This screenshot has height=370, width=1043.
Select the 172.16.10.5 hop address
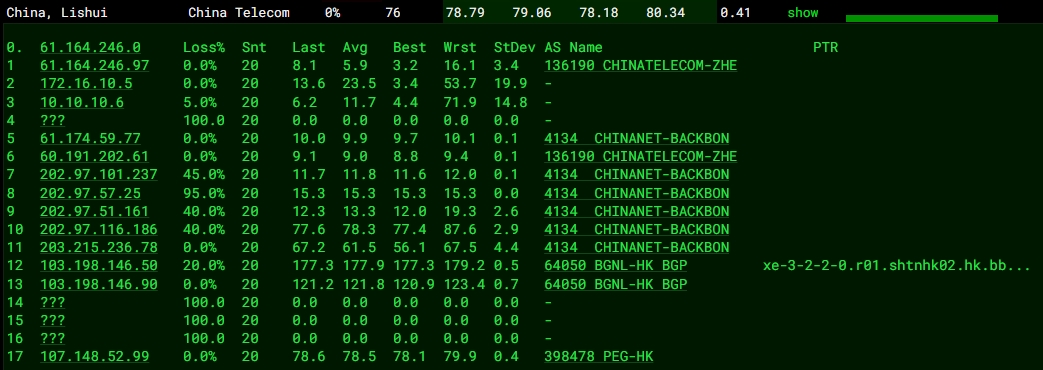coord(86,83)
